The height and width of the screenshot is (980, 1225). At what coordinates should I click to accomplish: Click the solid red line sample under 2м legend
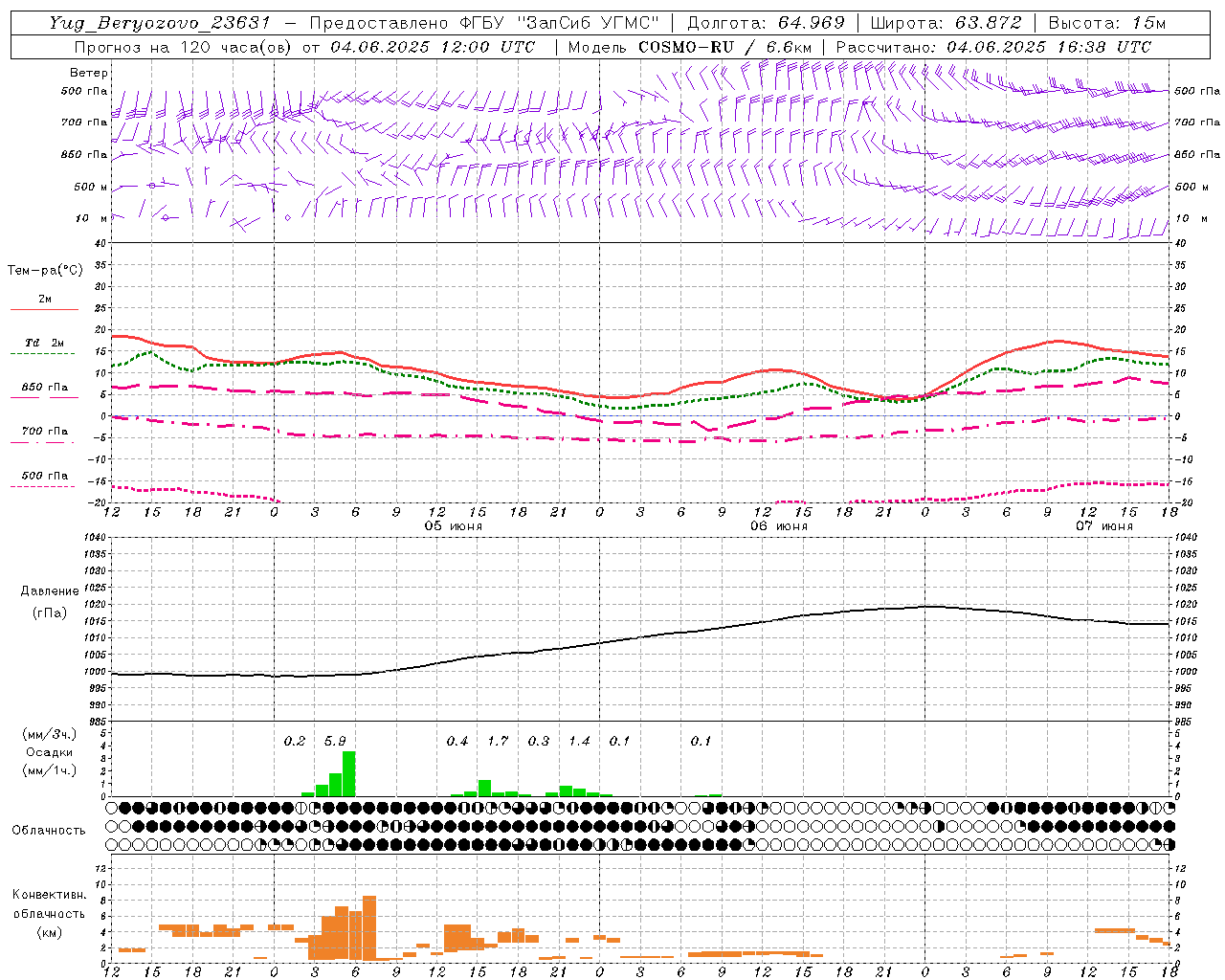[x=45, y=309]
